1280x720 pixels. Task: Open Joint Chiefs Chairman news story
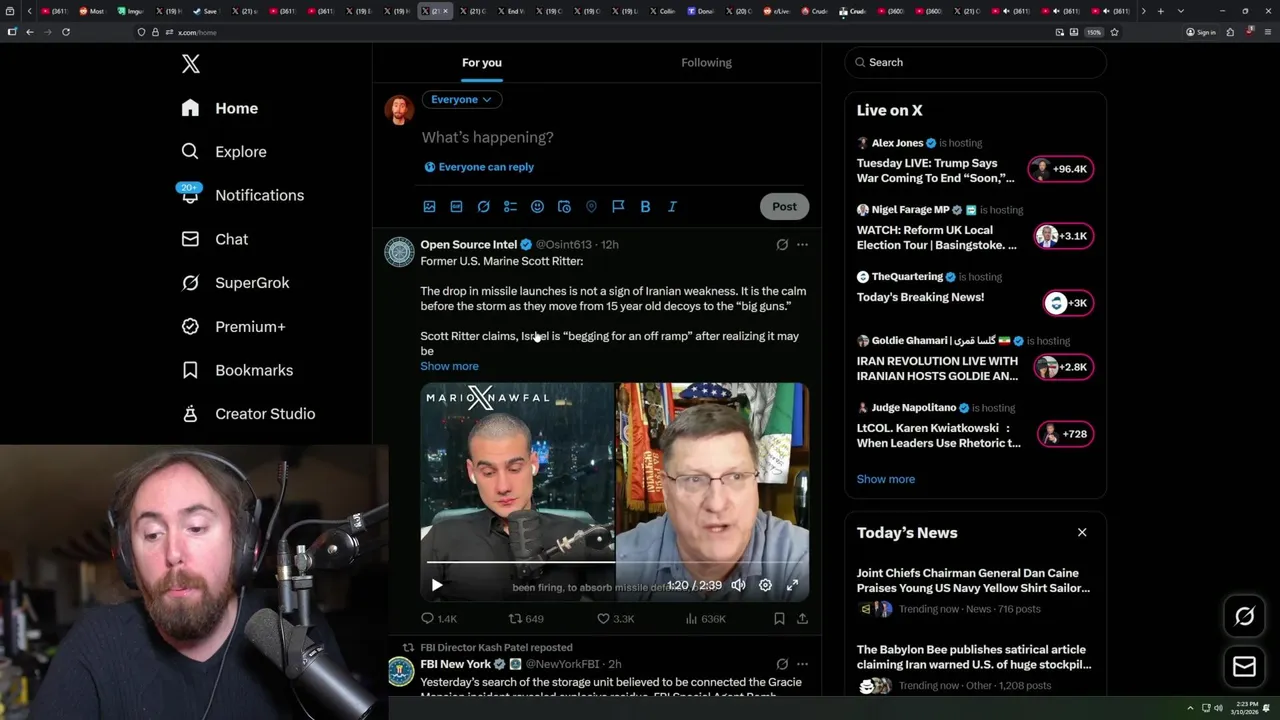point(973,580)
